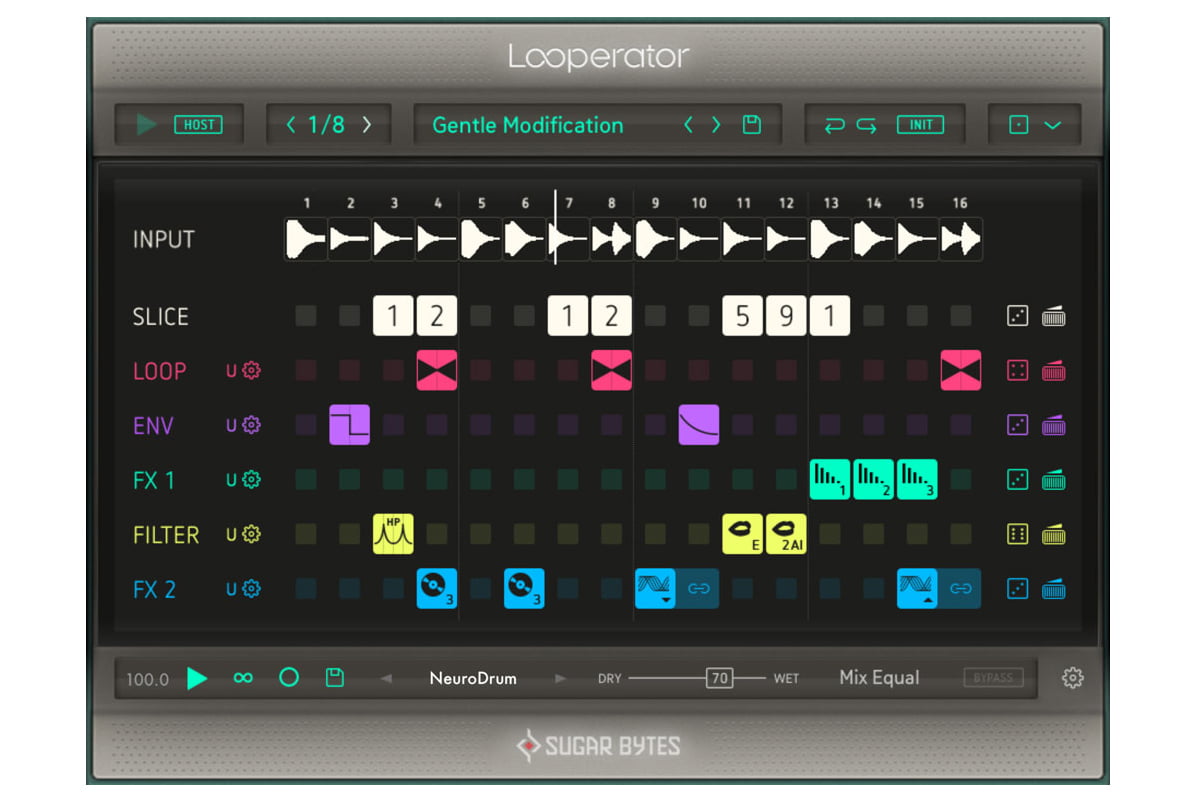This screenshot has height=800, width=1200.
Task: Randomize the ENV row with dice
Action: [1017, 425]
